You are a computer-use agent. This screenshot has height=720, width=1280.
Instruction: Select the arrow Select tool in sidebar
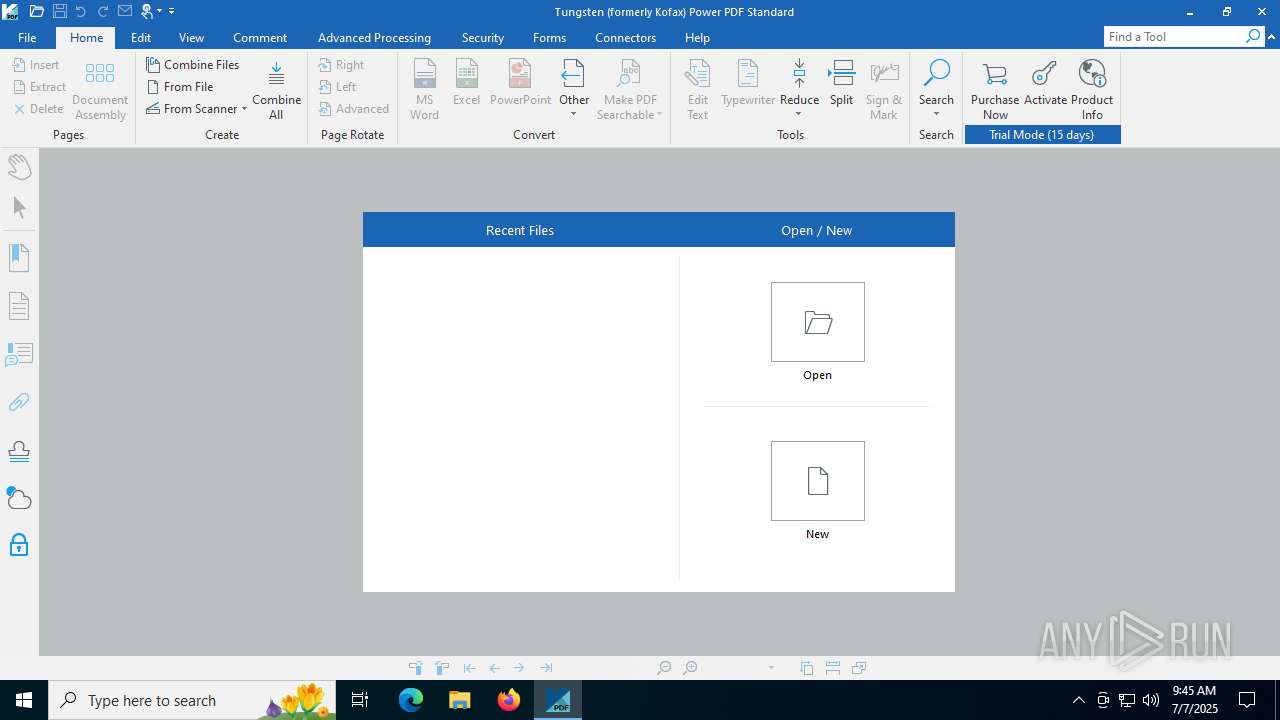pos(19,208)
